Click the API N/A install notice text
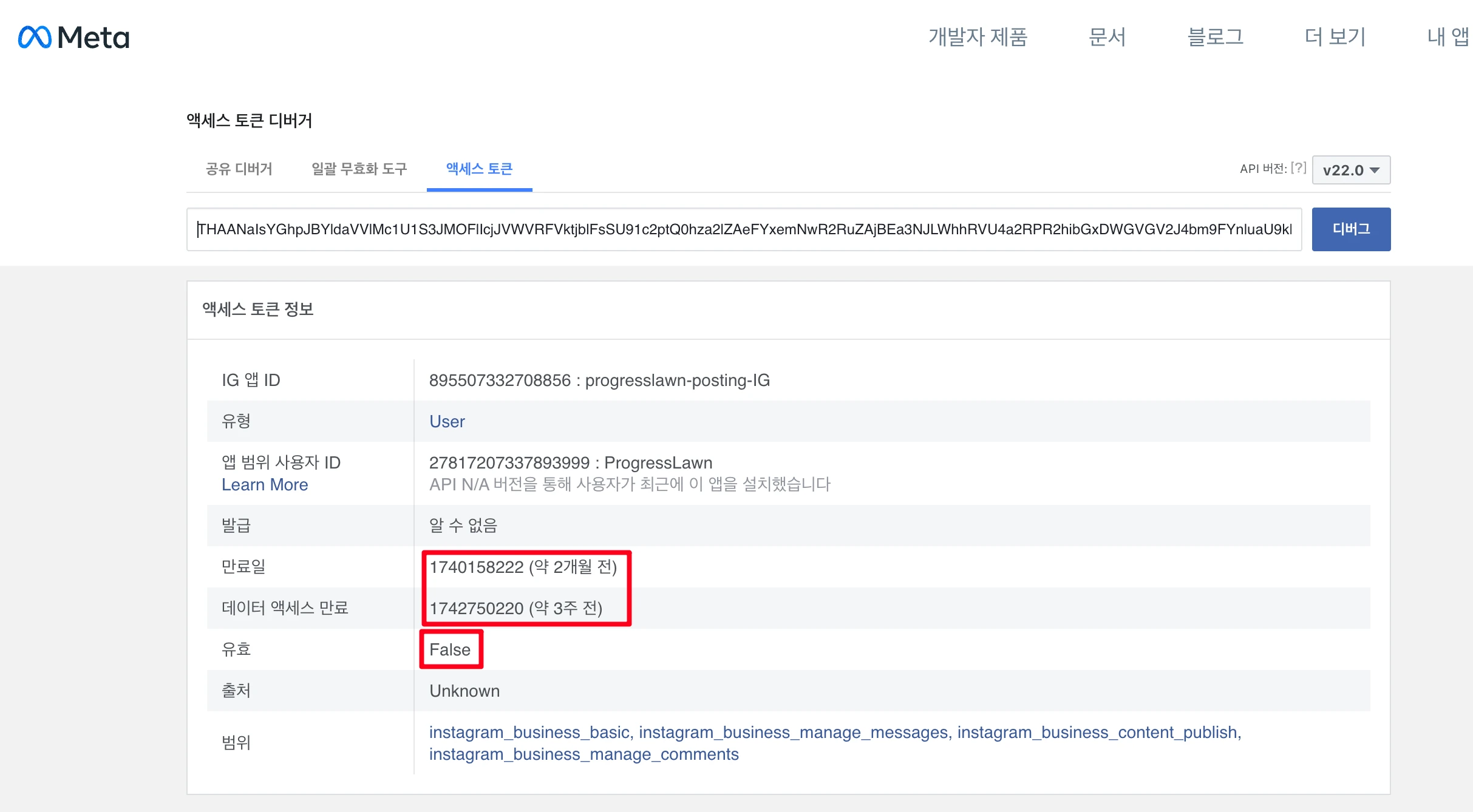Viewport: 1473px width, 812px height. [630, 484]
